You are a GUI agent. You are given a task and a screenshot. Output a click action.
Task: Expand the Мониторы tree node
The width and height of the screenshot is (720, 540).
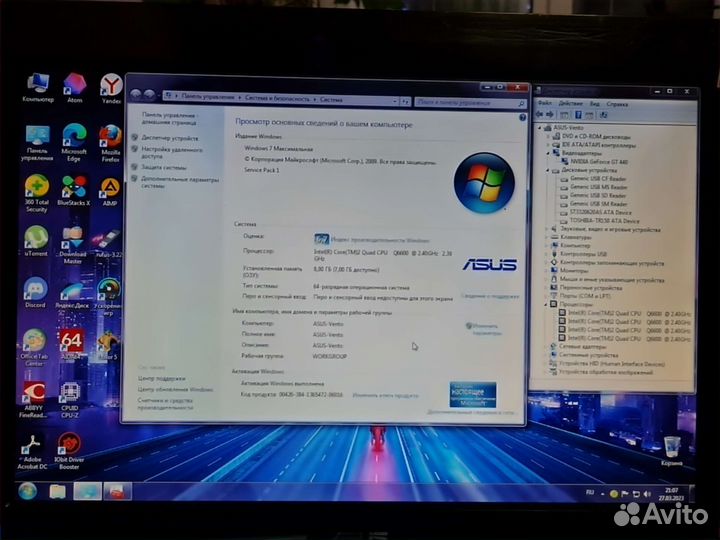tap(547, 270)
